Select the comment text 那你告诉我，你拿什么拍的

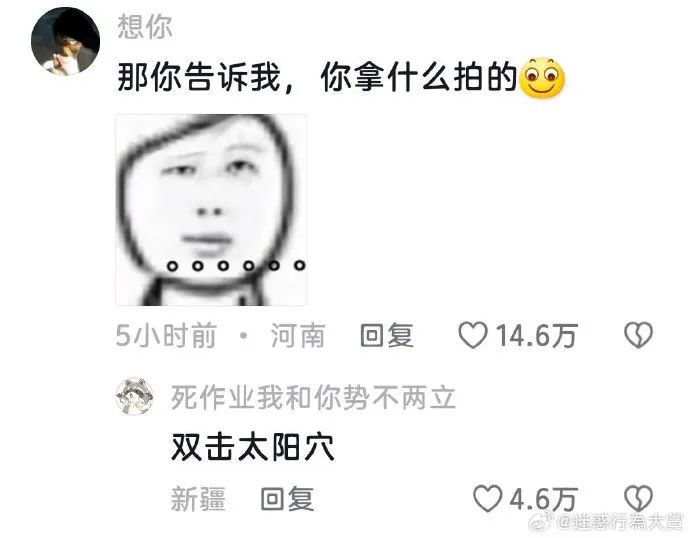(x=317, y=77)
